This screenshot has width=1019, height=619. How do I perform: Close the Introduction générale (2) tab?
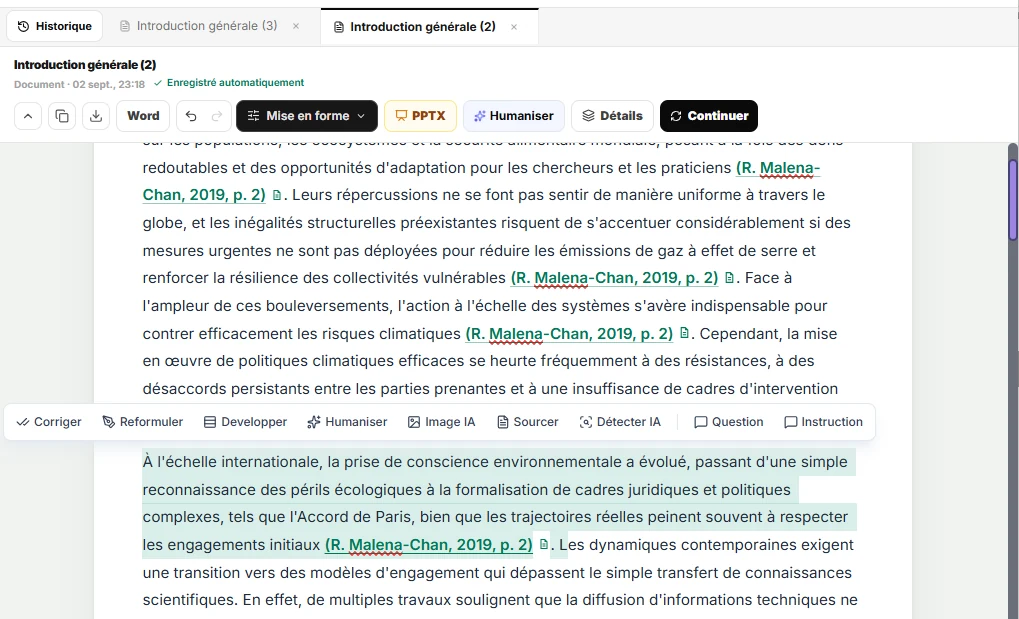tap(514, 27)
